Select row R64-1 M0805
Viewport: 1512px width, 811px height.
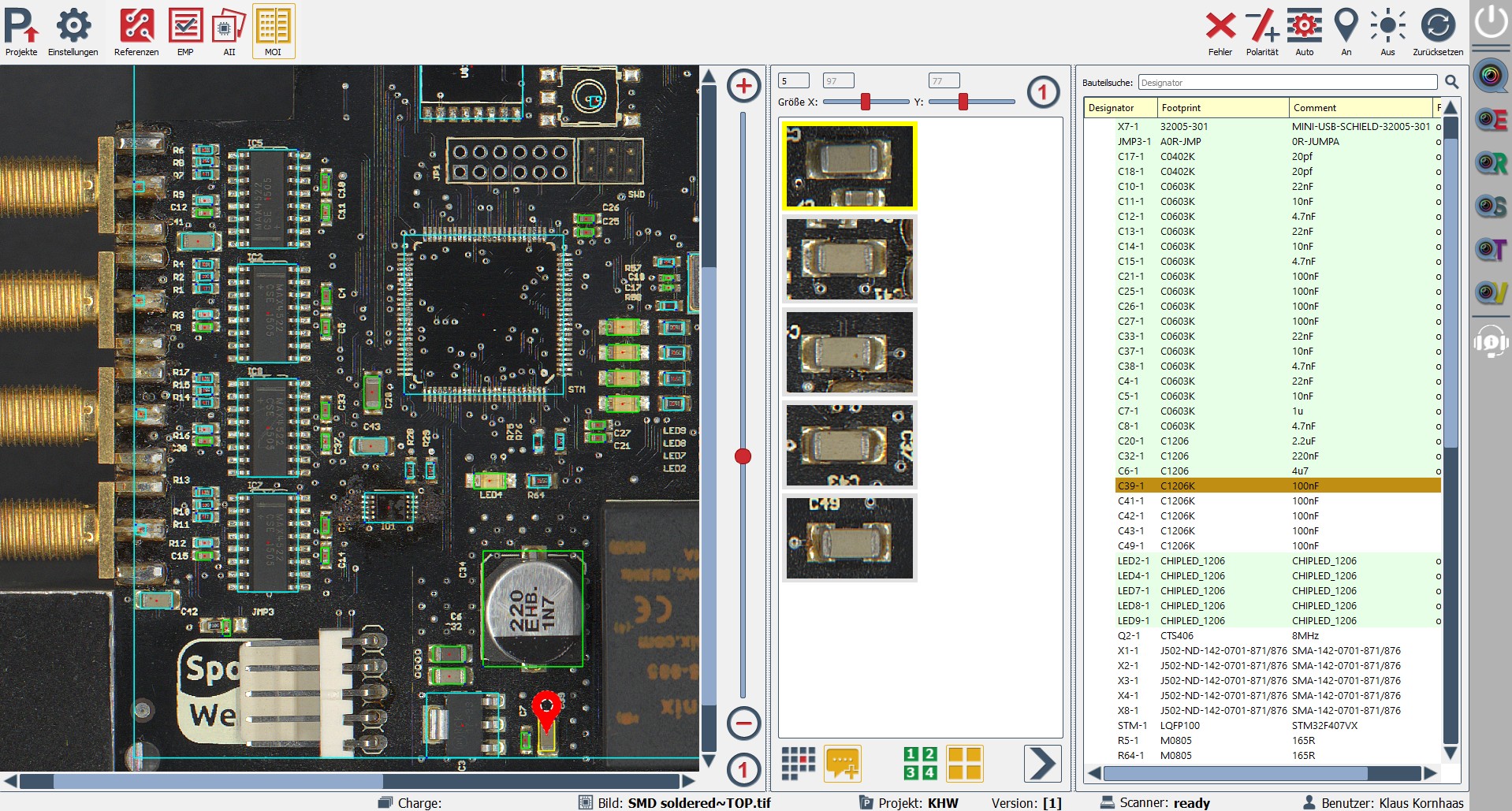1278,755
